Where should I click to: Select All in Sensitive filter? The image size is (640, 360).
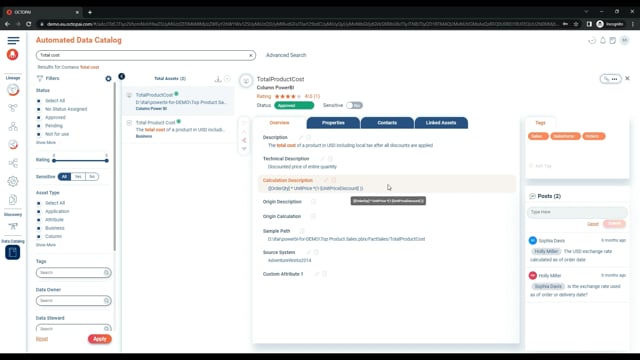pos(64,177)
